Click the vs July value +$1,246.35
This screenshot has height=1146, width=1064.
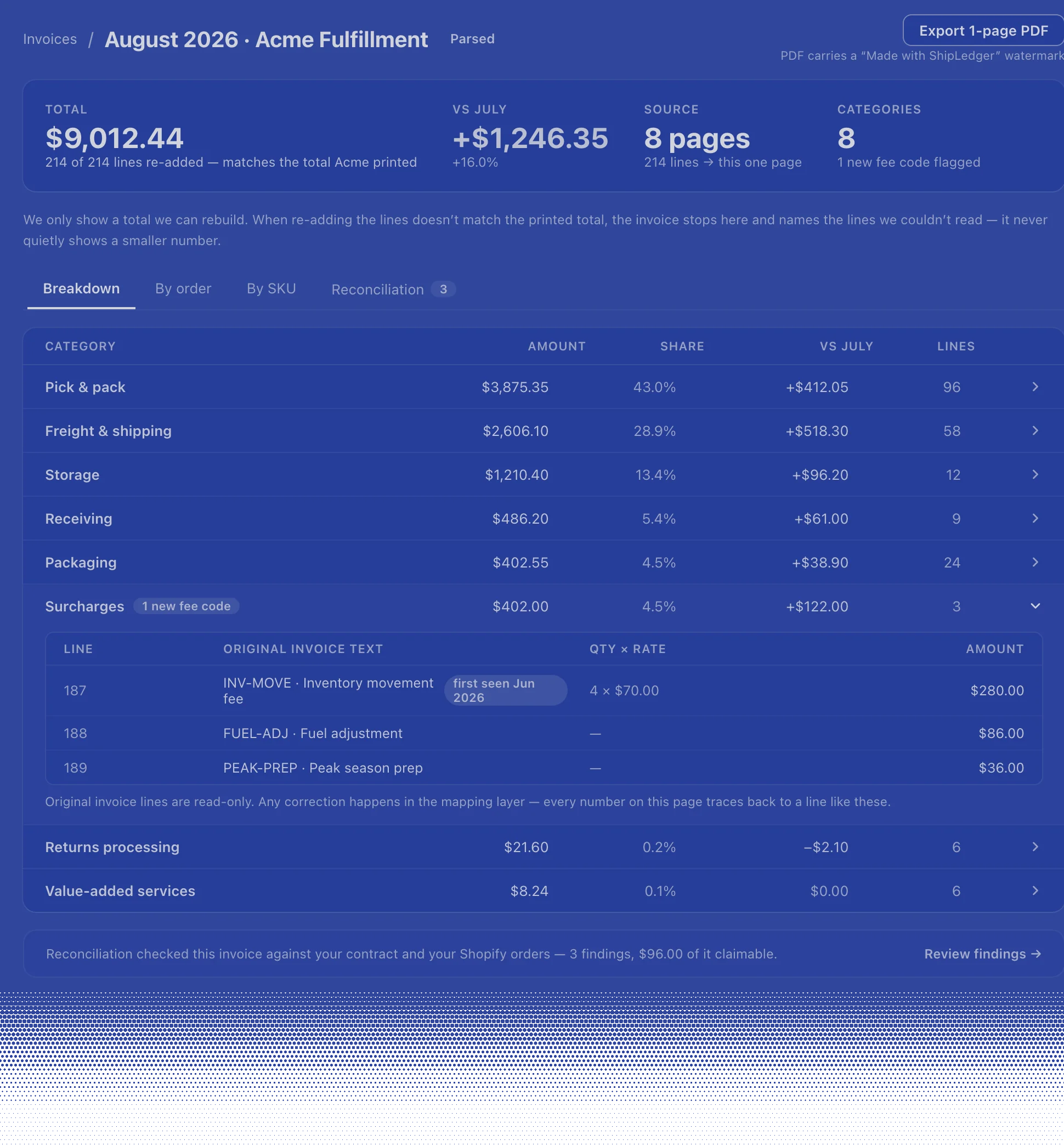[530, 138]
